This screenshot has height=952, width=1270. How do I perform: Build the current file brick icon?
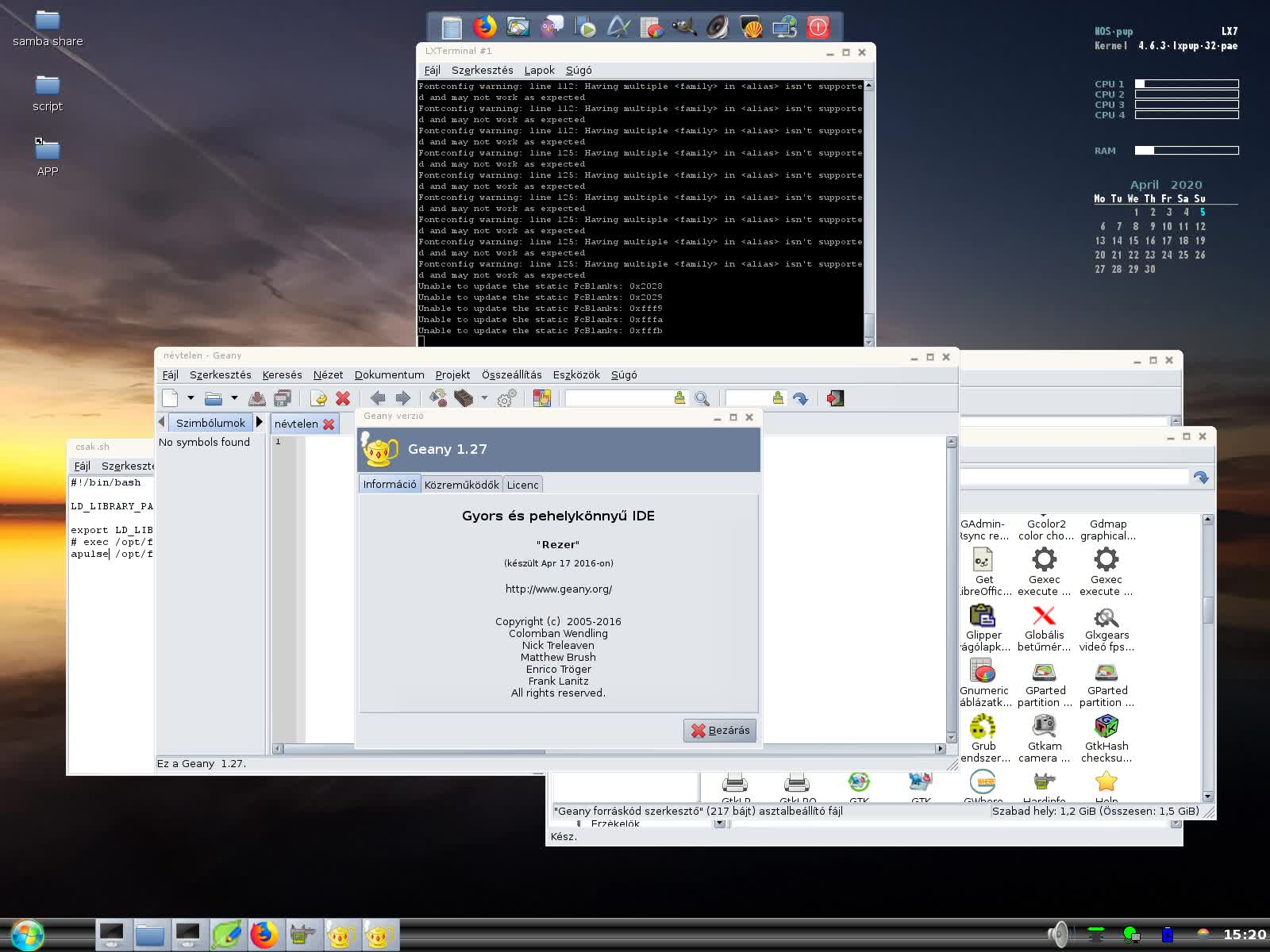point(464,398)
